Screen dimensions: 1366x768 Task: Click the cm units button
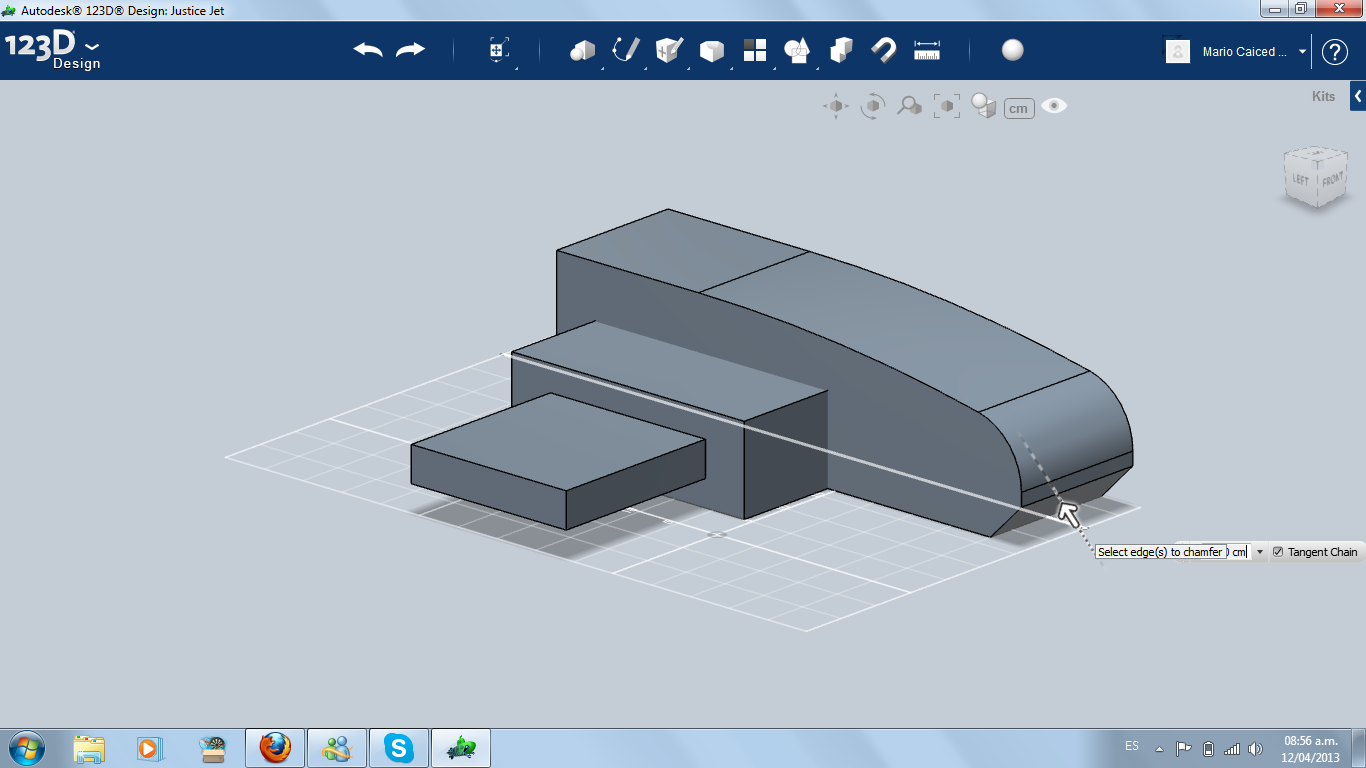[x=1019, y=108]
